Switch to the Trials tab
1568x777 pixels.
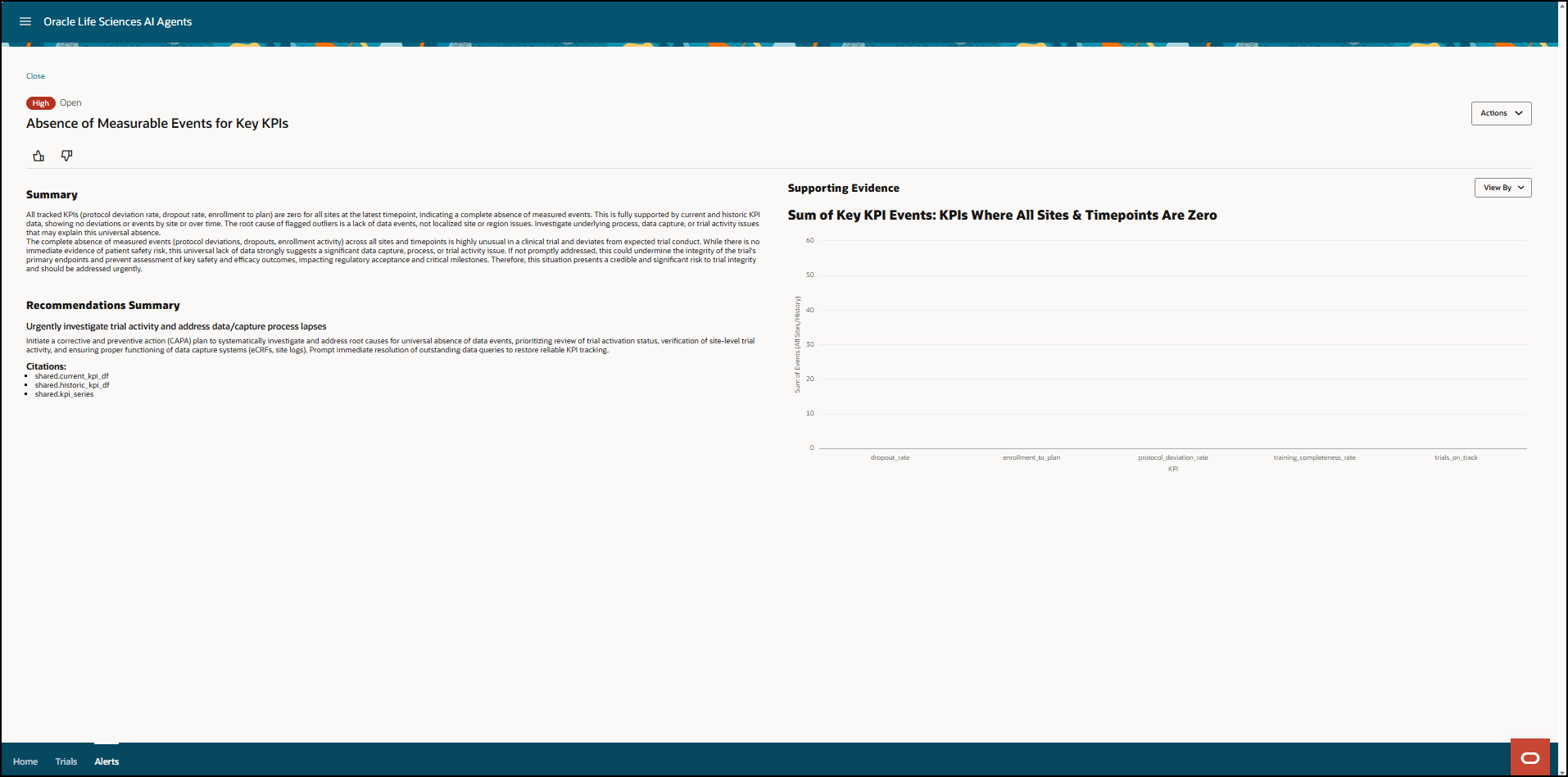click(66, 761)
